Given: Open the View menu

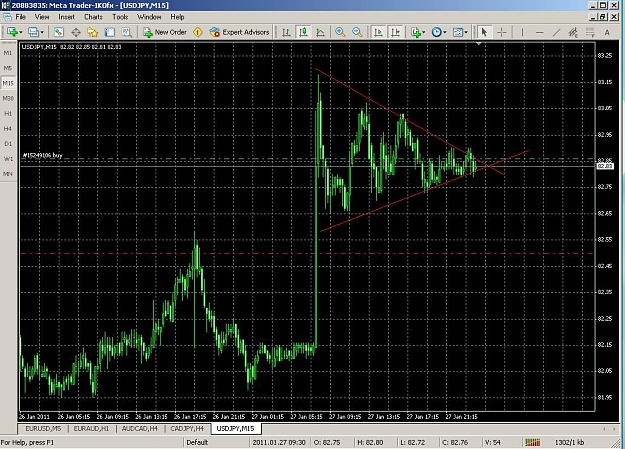Looking at the screenshot, I should coord(42,17).
